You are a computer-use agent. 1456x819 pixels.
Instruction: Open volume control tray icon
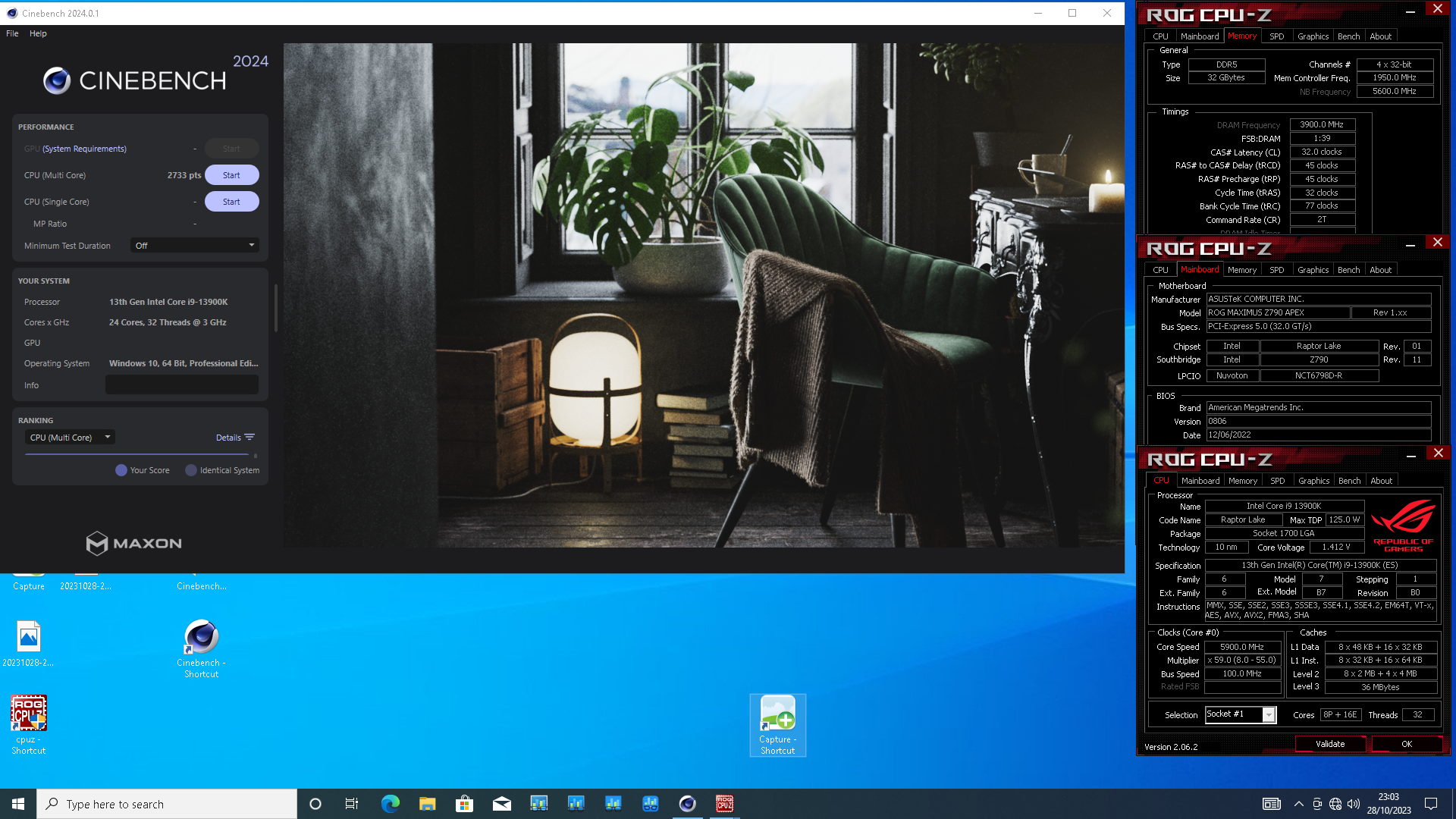[1354, 804]
